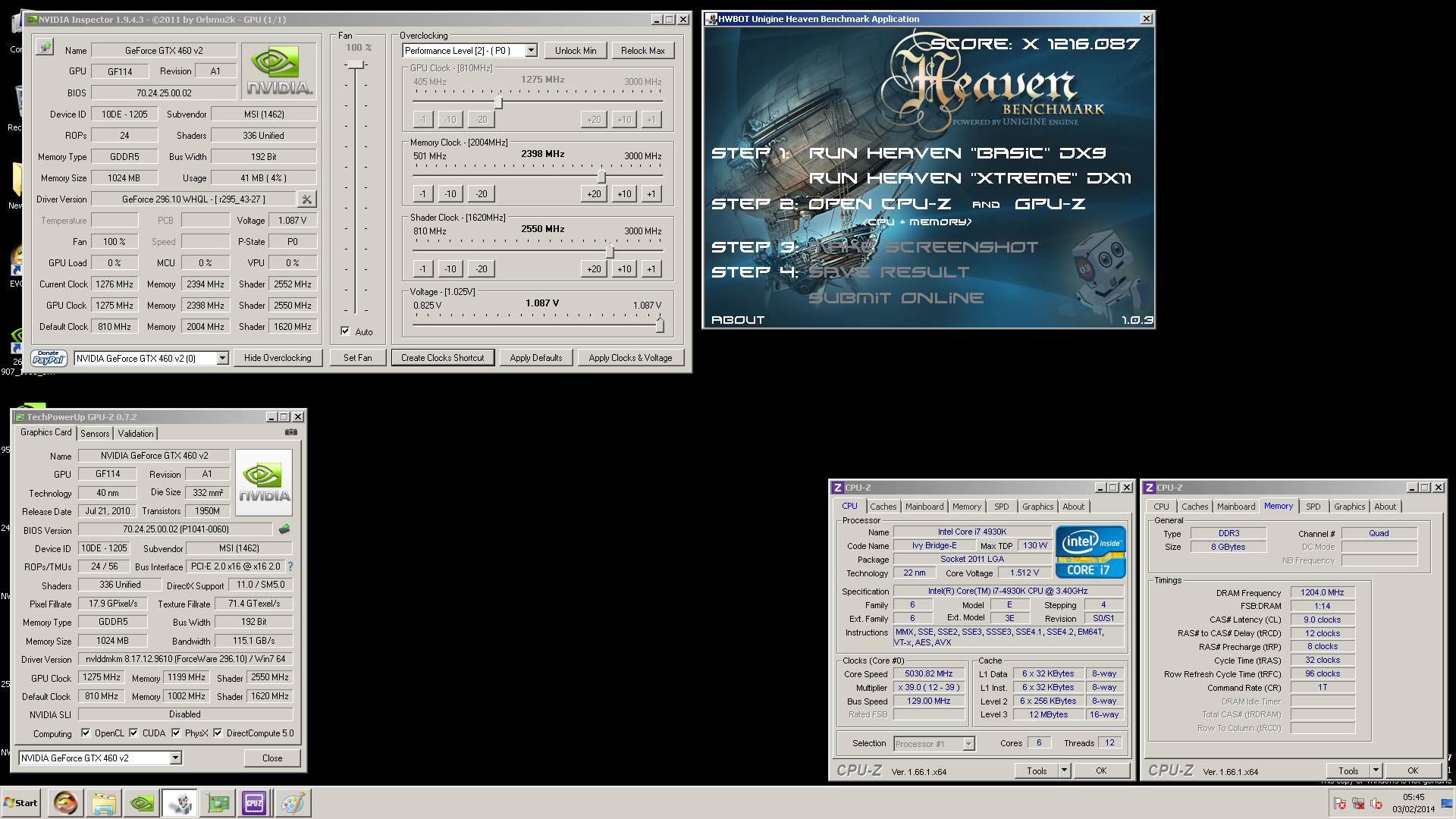Expand the right CPU-Z Tools dropdown arrow

point(1376,770)
